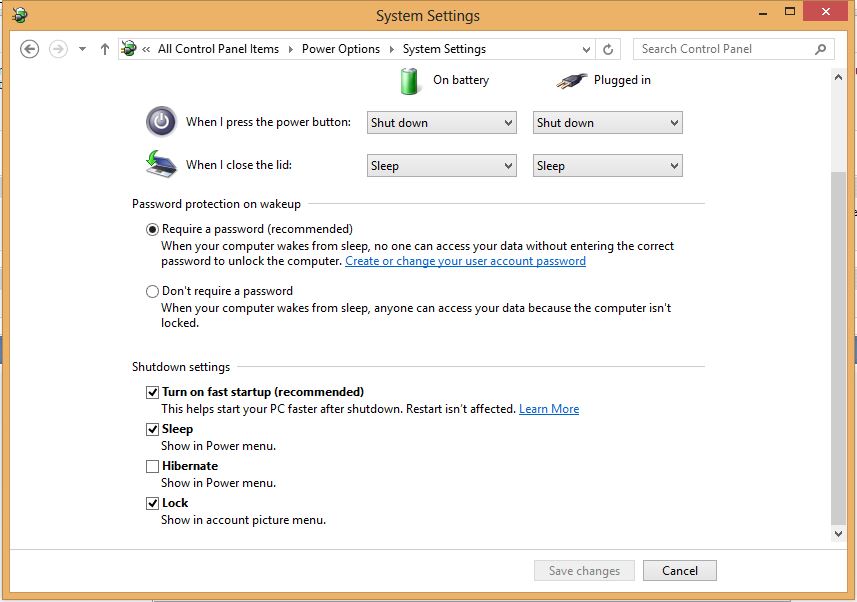
Task: Select Require a password option
Action: [152, 229]
